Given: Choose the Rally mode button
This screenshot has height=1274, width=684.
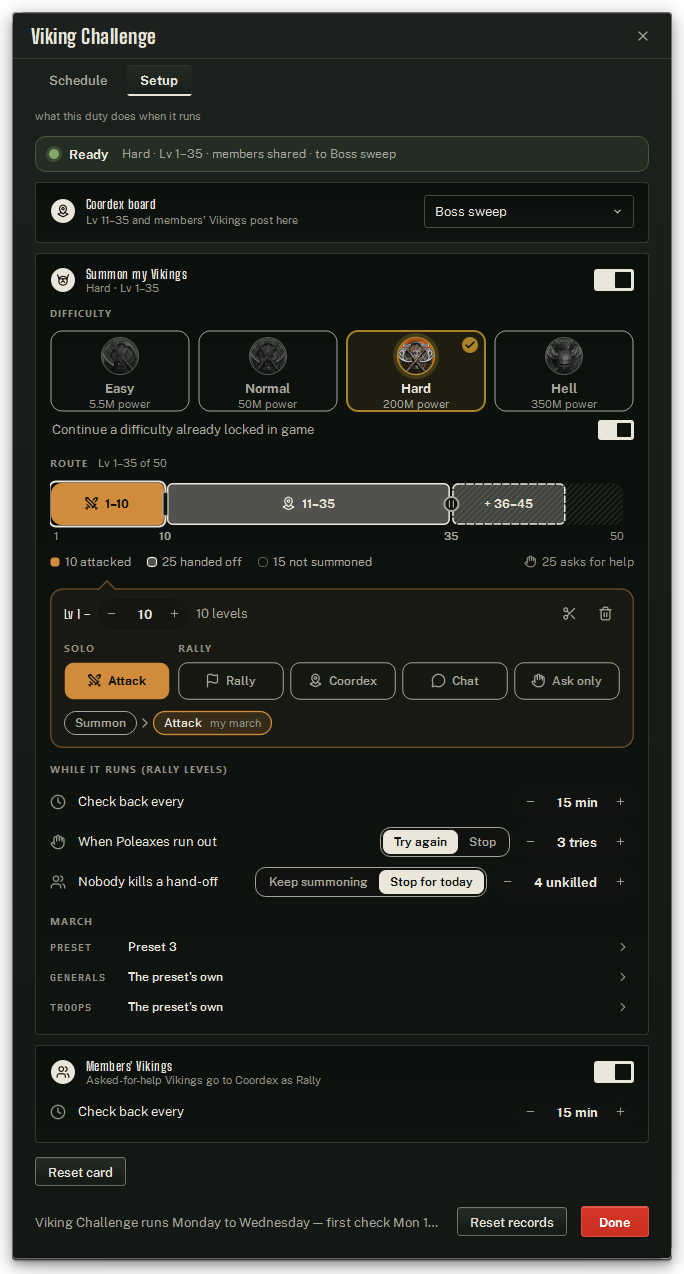Looking at the screenshot, I should point(231,681).
